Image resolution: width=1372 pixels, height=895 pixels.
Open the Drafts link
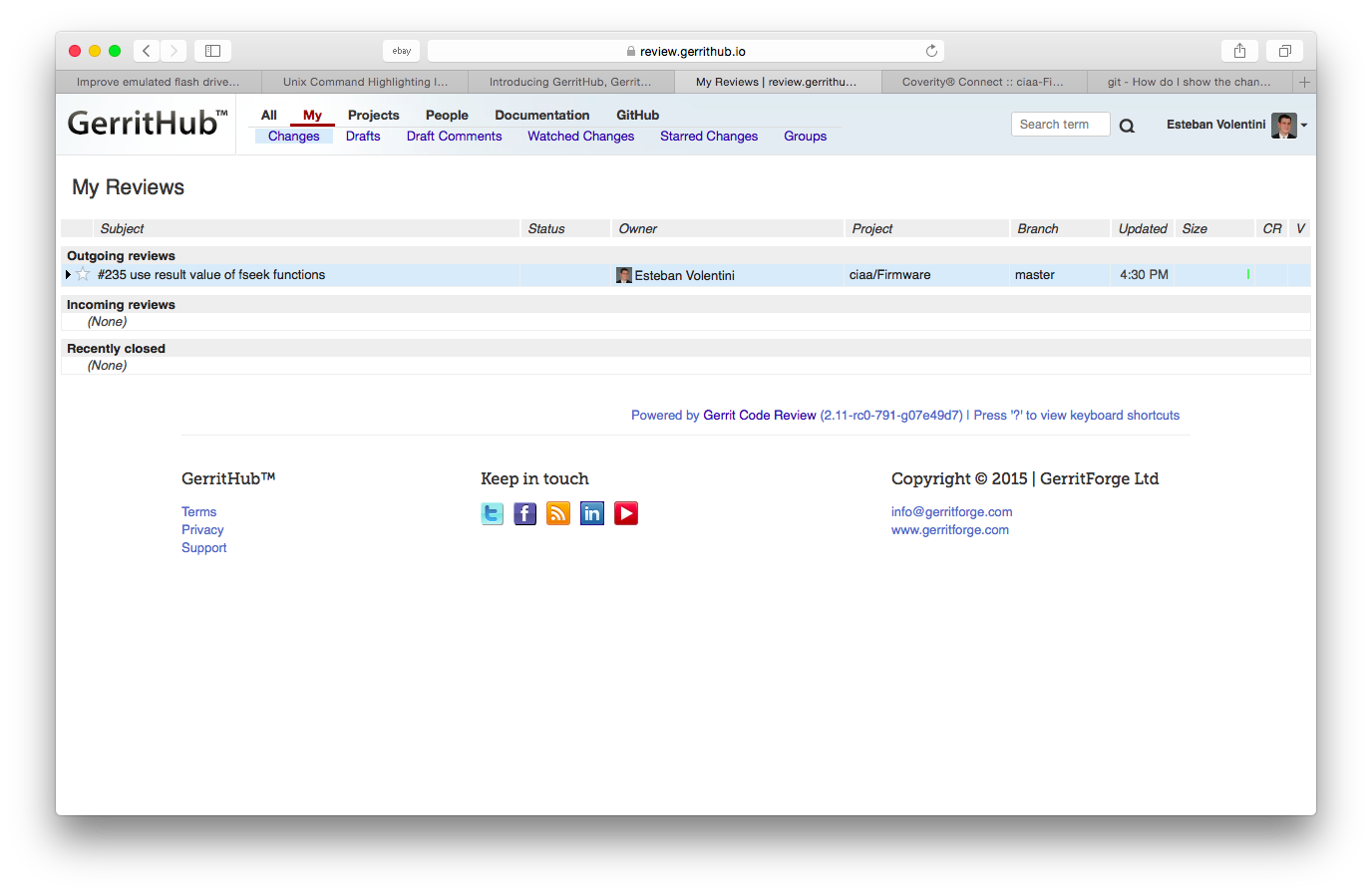tap(363, 137)
